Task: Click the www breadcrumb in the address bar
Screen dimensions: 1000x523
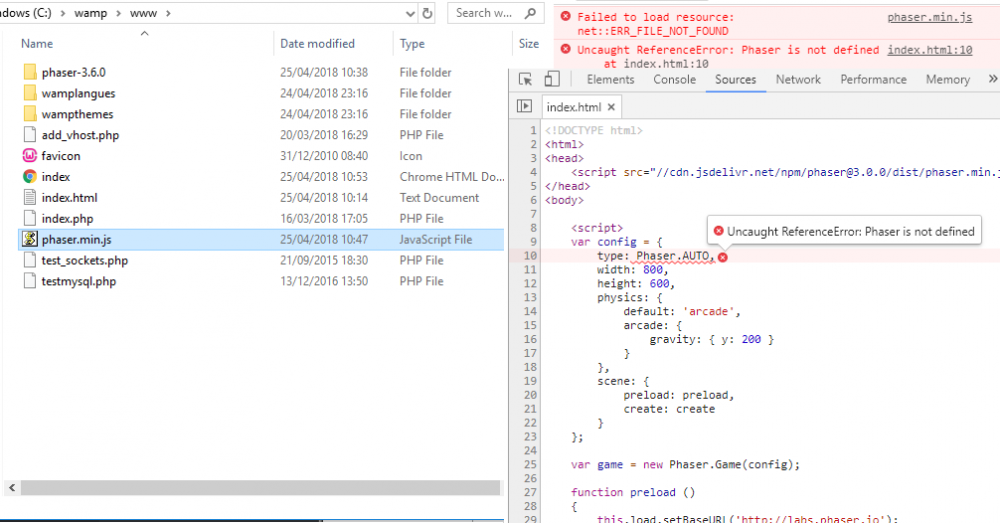Action: (x=143, y=13)
